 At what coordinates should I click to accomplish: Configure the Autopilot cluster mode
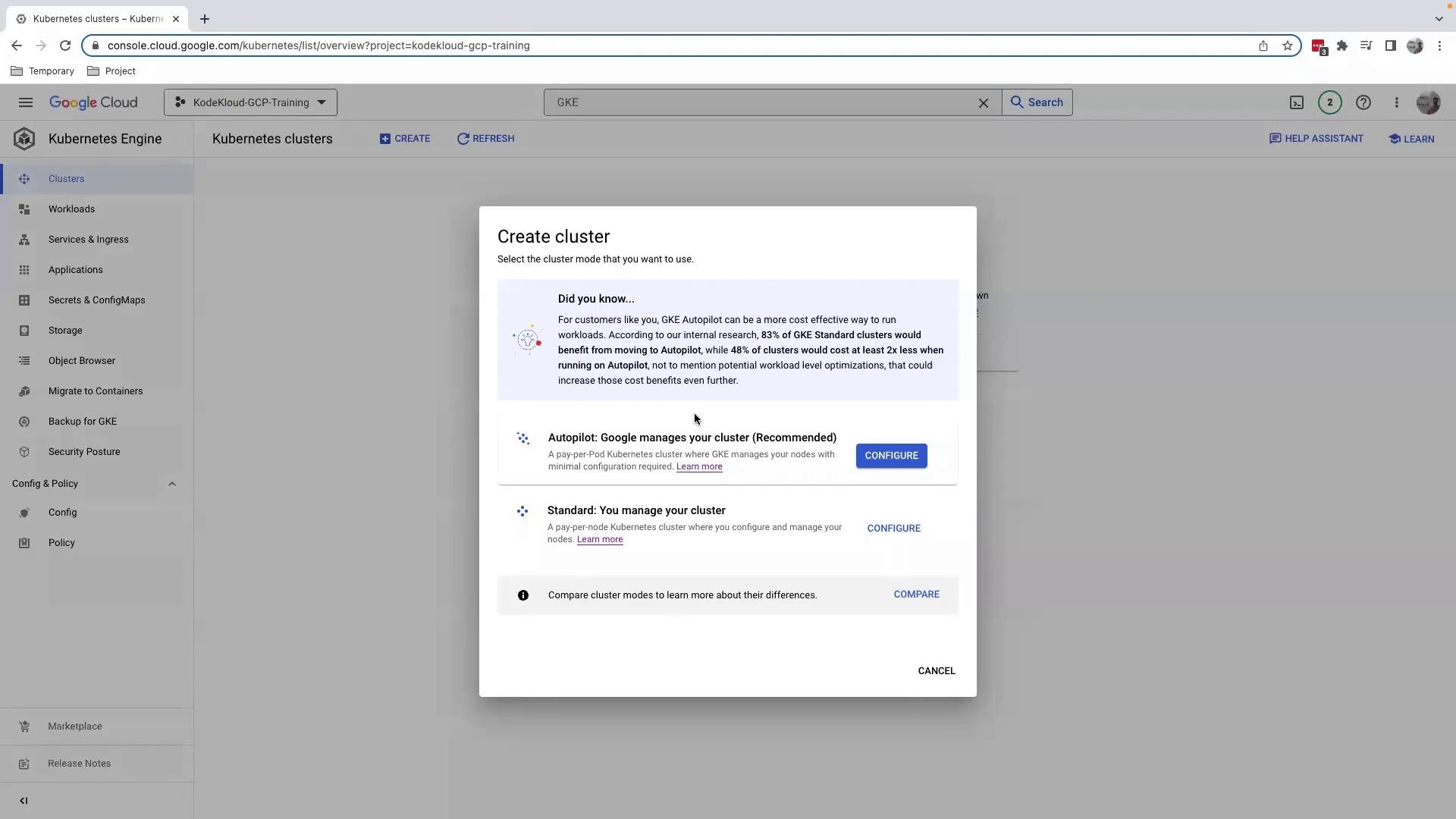click(891, 456)
